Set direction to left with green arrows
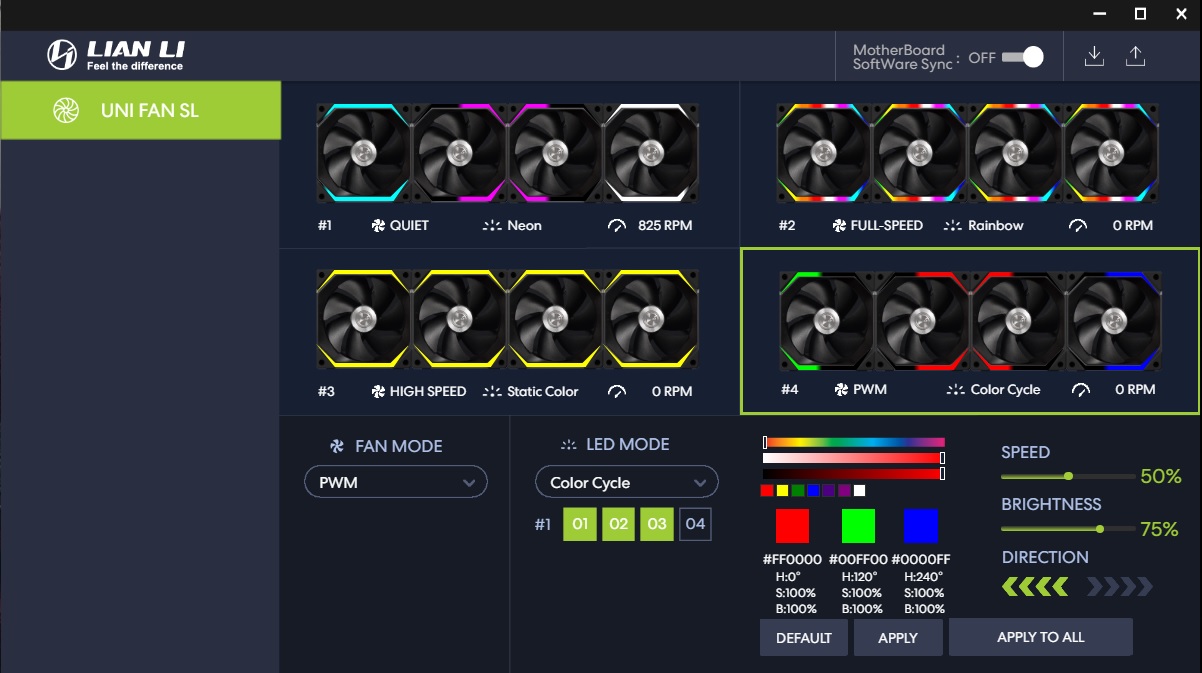Image resolution: width=1202 pixels, height=673 pixels. [1035, 587]
